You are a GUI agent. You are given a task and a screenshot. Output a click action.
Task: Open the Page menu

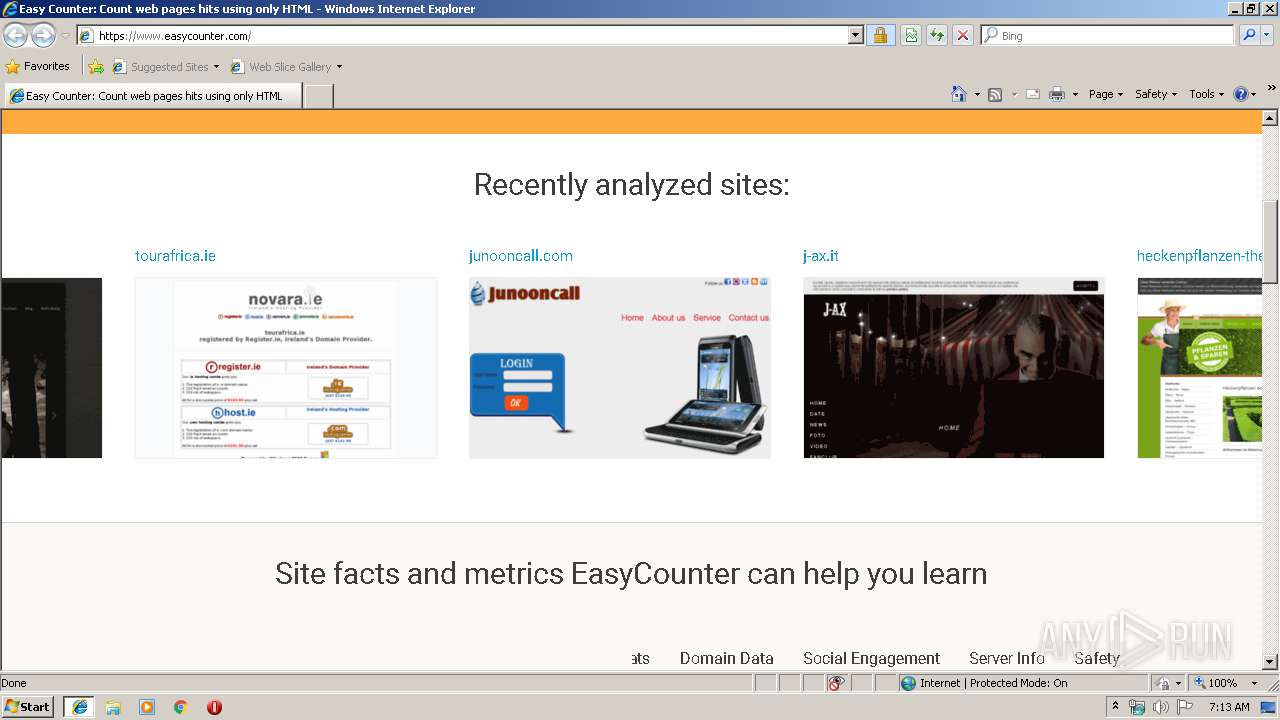click(x=1106, y=94)
